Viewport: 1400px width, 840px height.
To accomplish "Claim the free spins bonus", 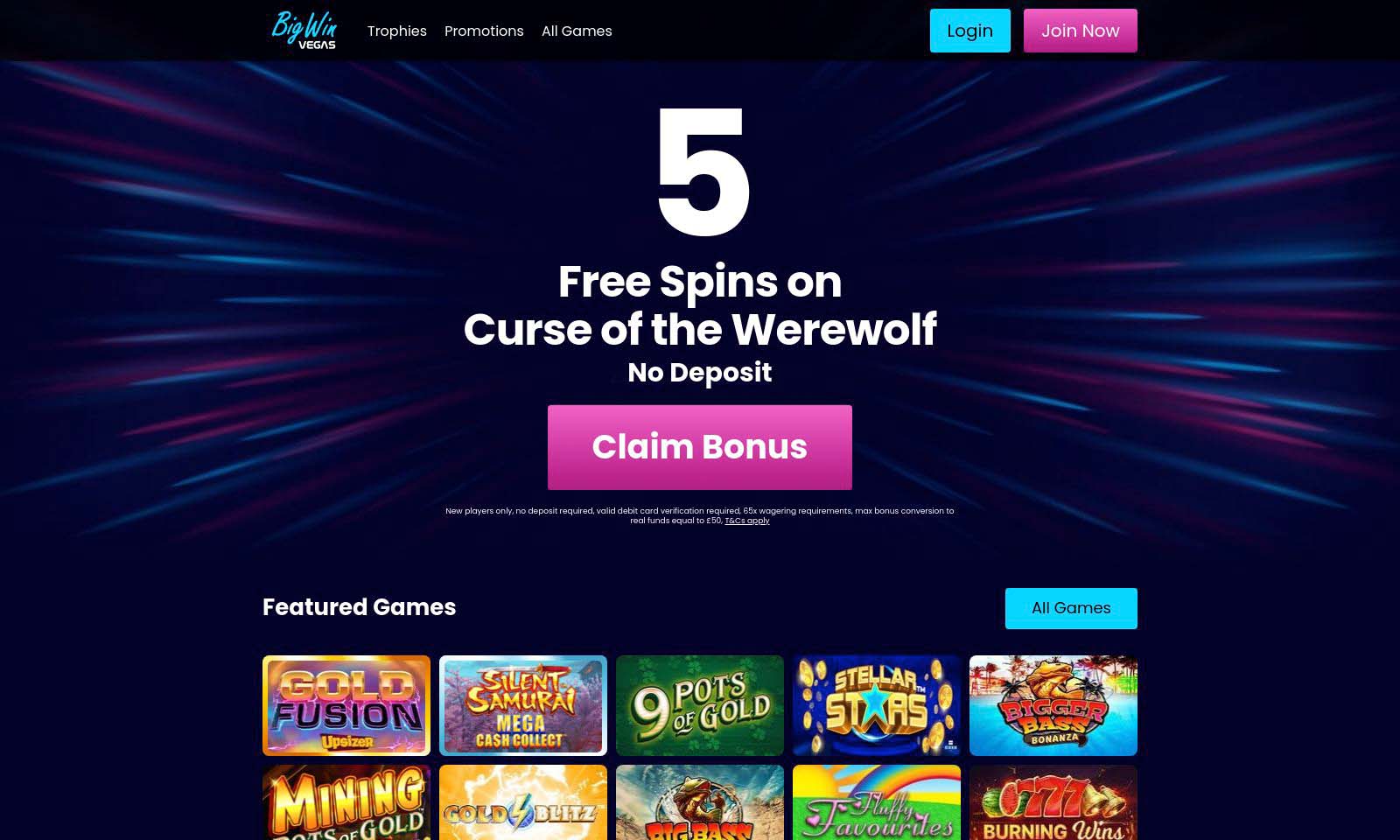I will click(x=700, y=447).
